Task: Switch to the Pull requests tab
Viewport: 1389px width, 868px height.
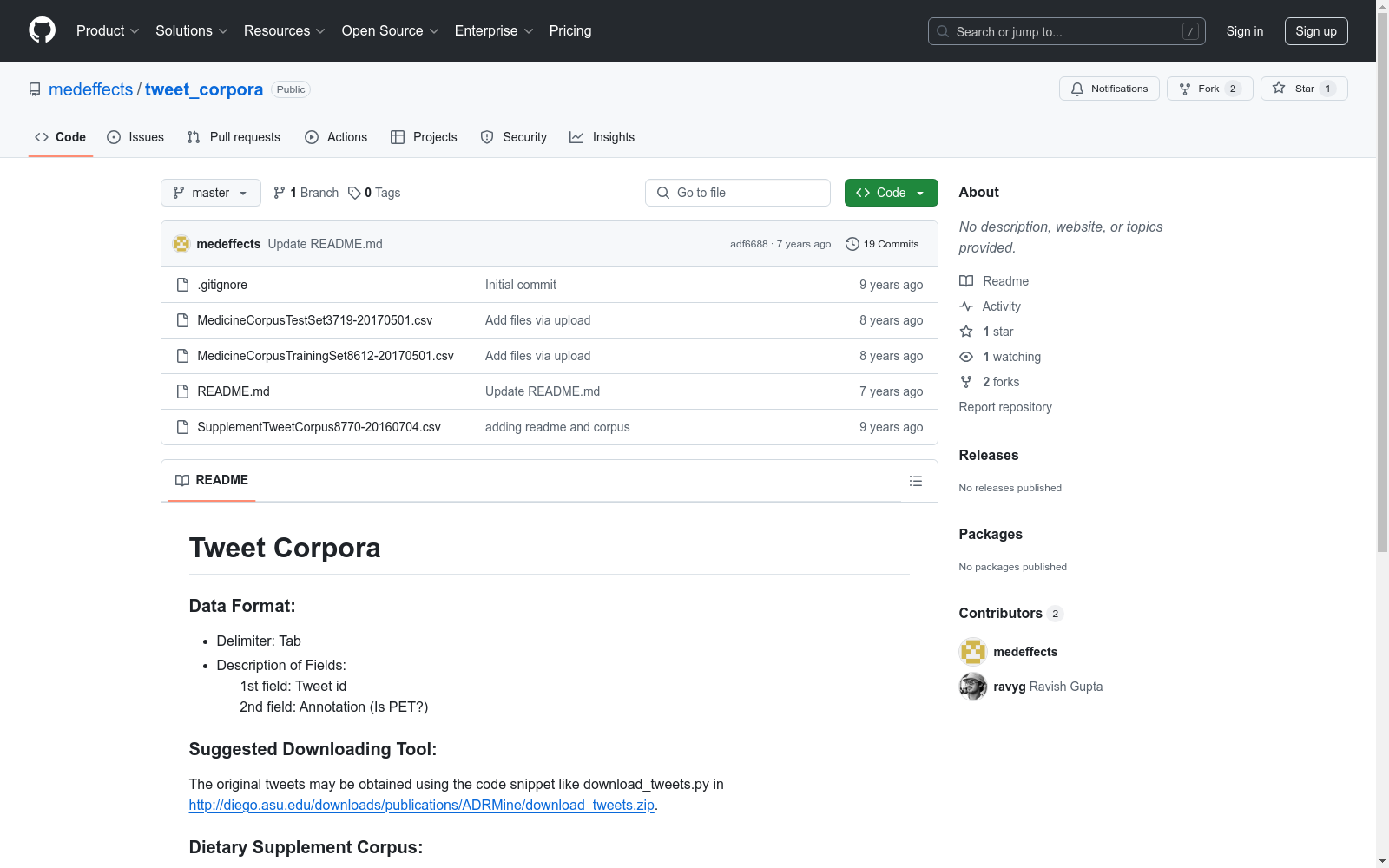Action: coord(234,137)
